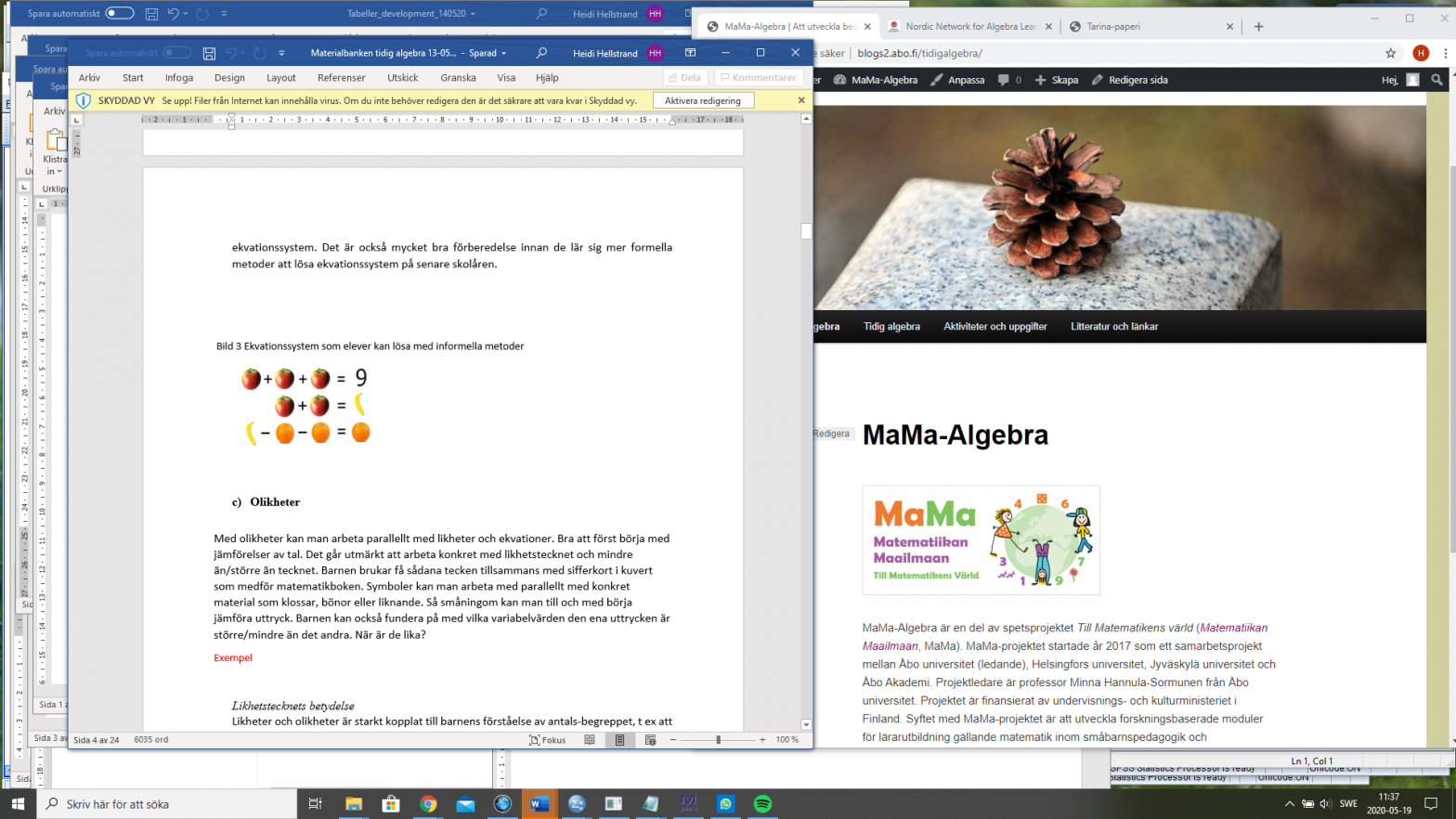Open Spotify from the taskbar
The height and width of the screenshot is (819, 1456).
tap(762, 804)
